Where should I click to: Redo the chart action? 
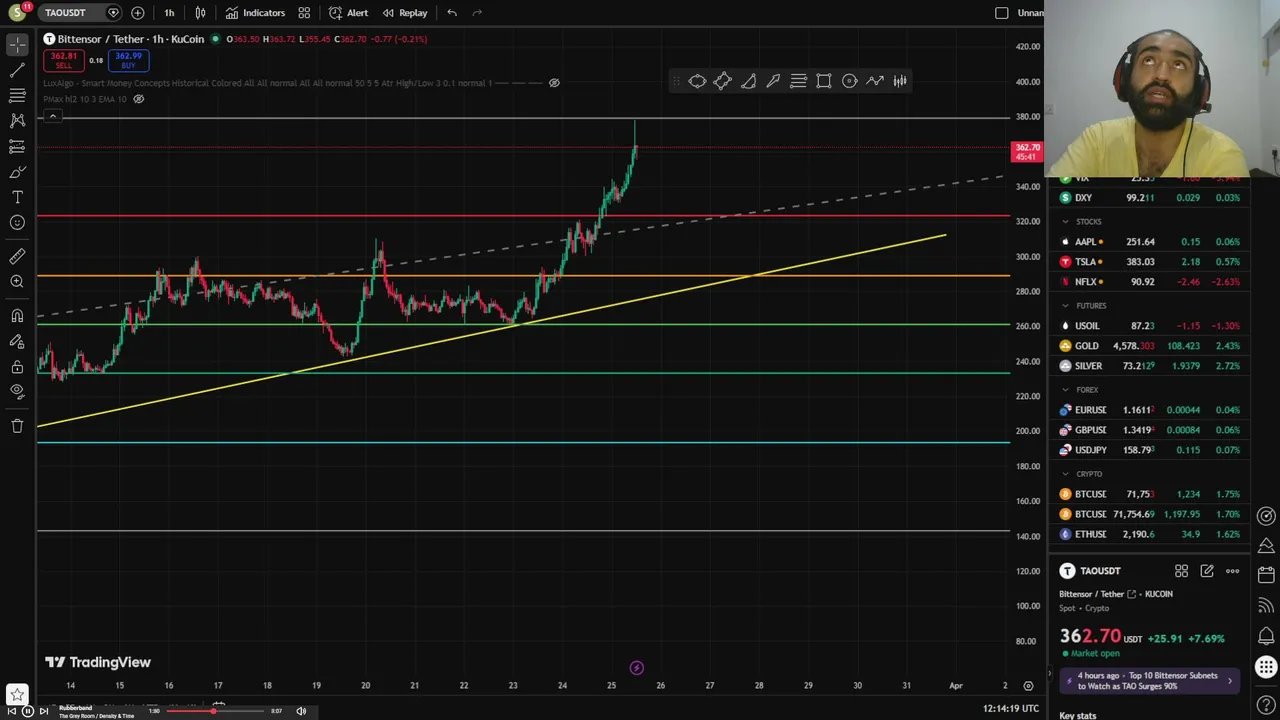pos(477,13)
